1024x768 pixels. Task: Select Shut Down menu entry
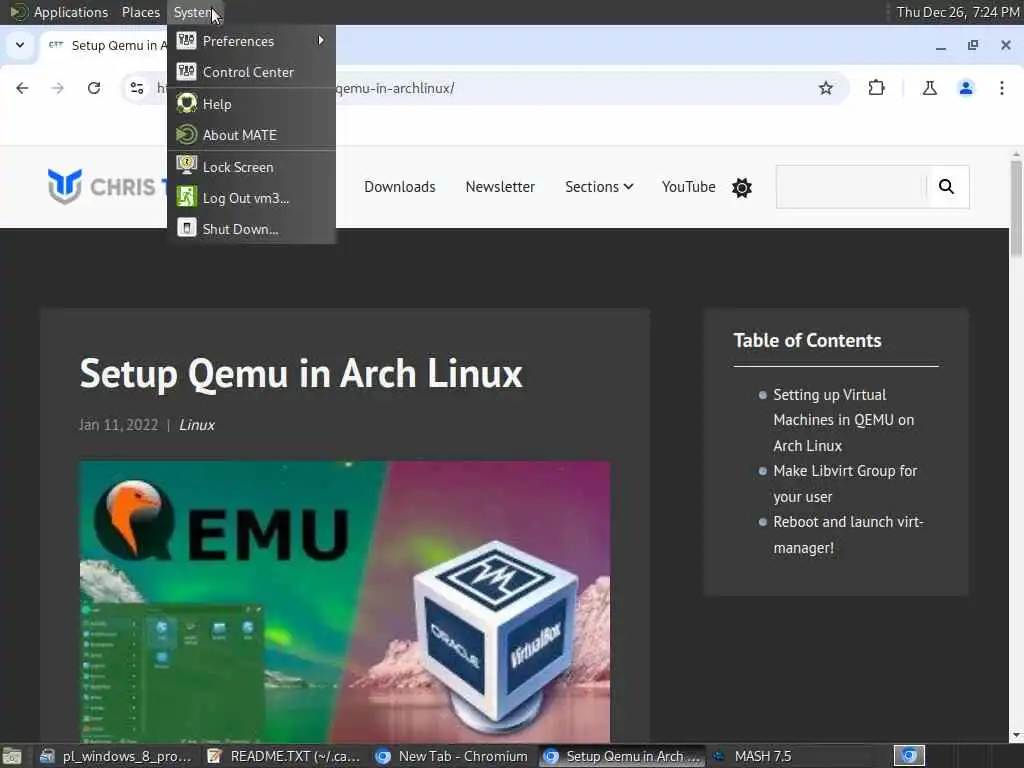pyautogui.click(x=251, y=229)
